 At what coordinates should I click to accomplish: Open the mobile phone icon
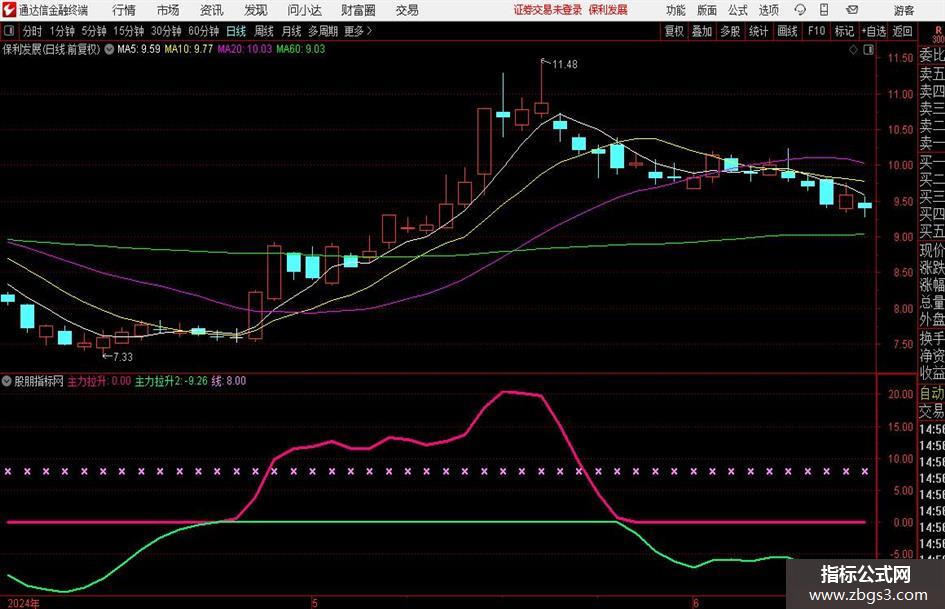point(824,10)
